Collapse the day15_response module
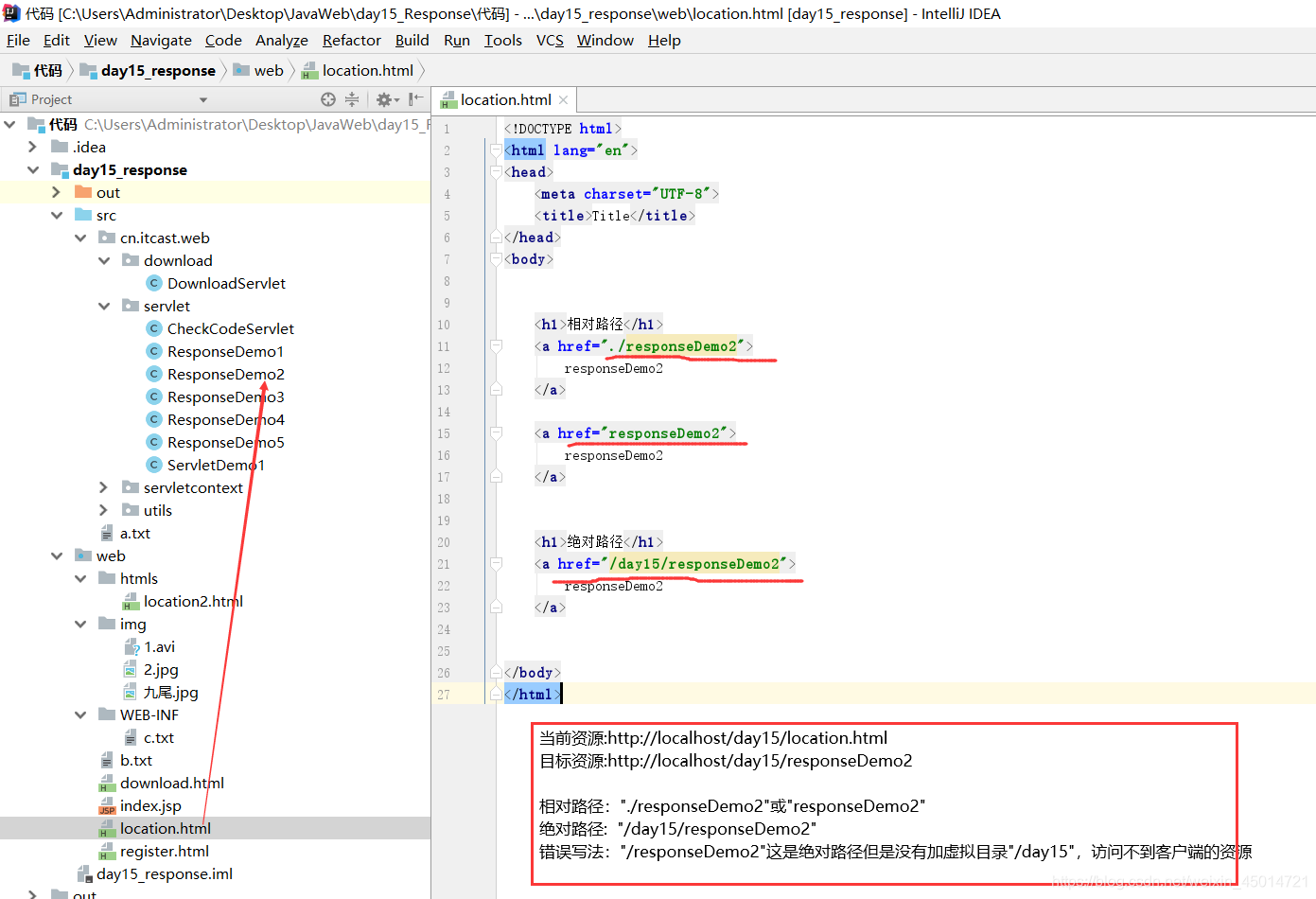Image resolution: width=1316 pixels, height=899 pixels. point(33,169)
